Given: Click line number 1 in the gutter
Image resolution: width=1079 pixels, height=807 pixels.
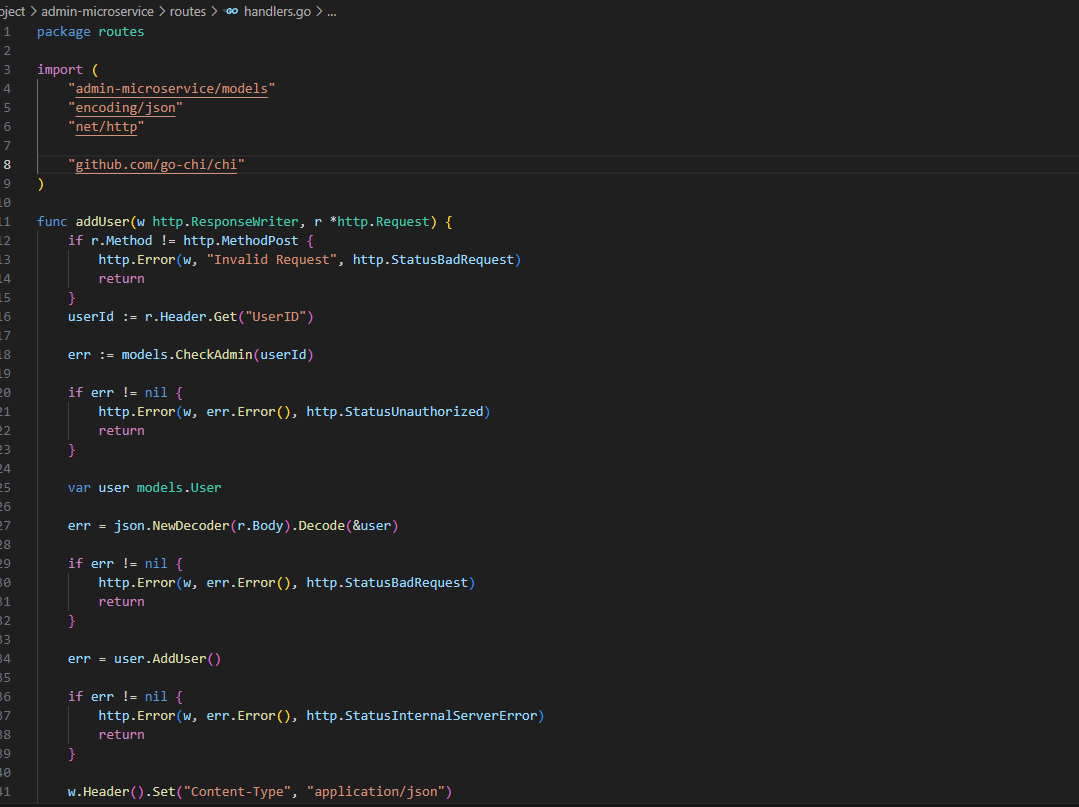Looking at the screenshot, I should 7,32.
